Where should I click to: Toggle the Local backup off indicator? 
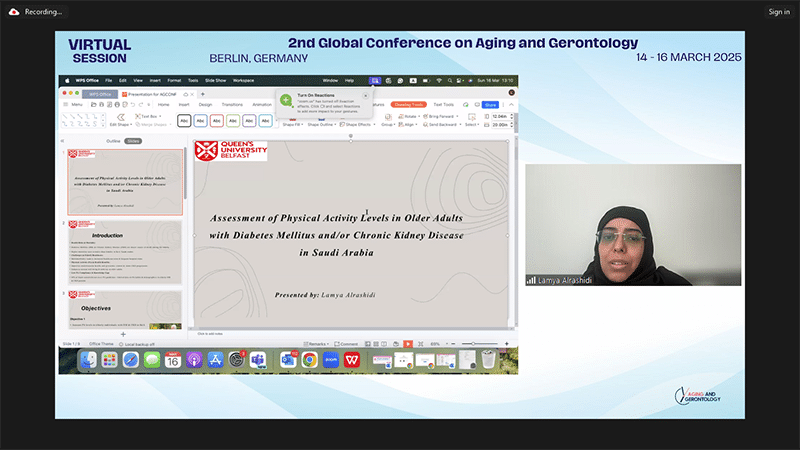pos(141,343)
